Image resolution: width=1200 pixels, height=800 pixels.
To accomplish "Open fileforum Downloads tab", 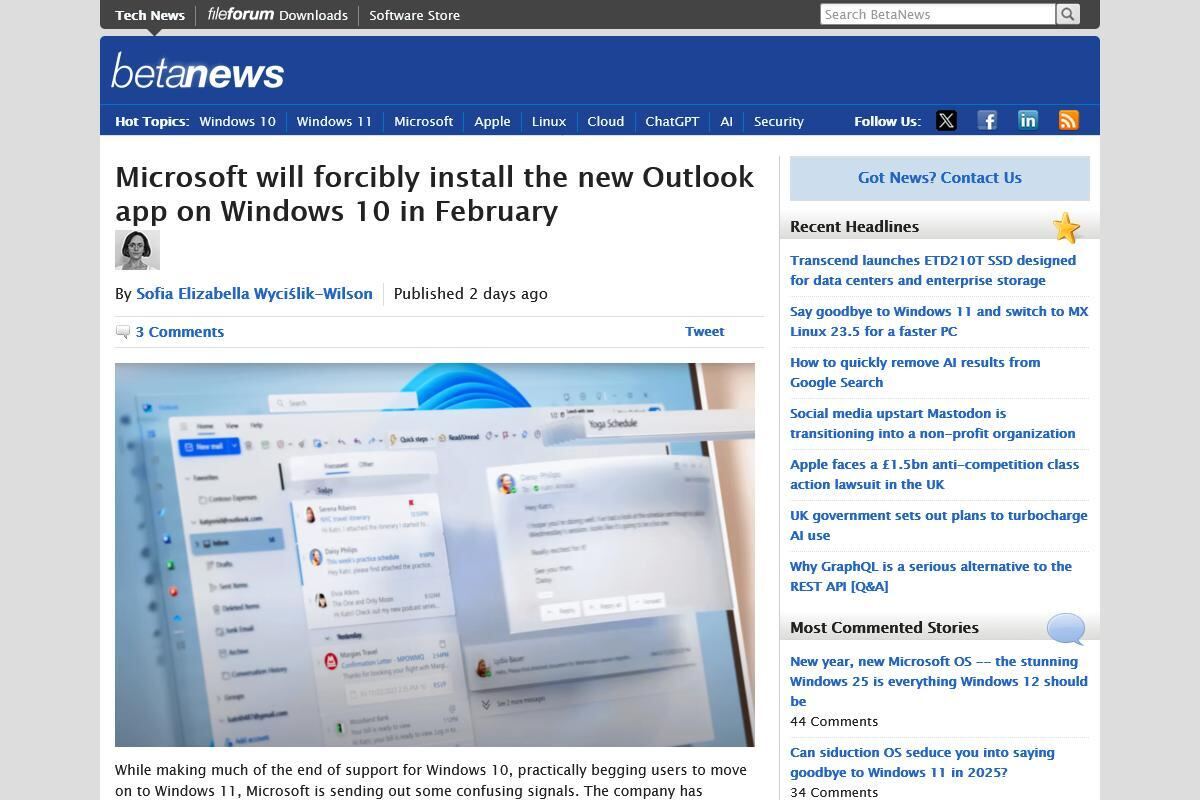I will [x=278, y=15].
